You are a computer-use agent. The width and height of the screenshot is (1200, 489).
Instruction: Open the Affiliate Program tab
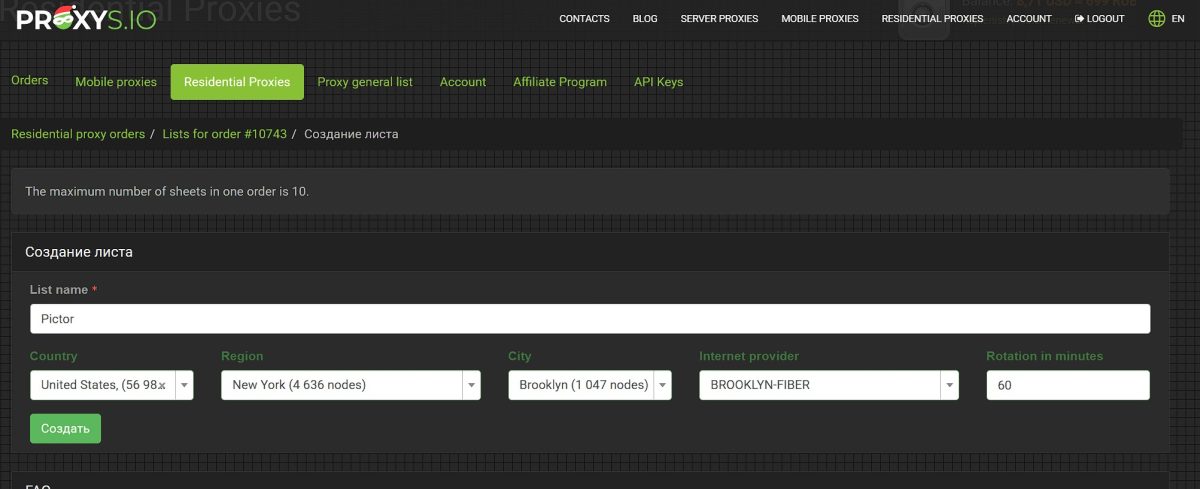(x=560, y=82)
